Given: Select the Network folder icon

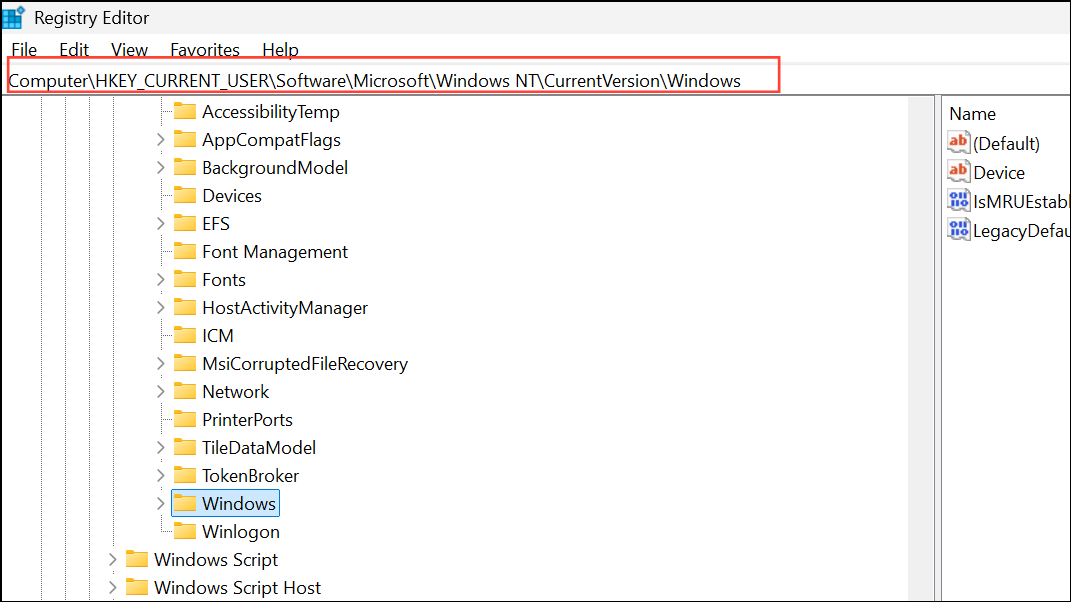Looking at the screenshot, I should [x=184, y=391].
